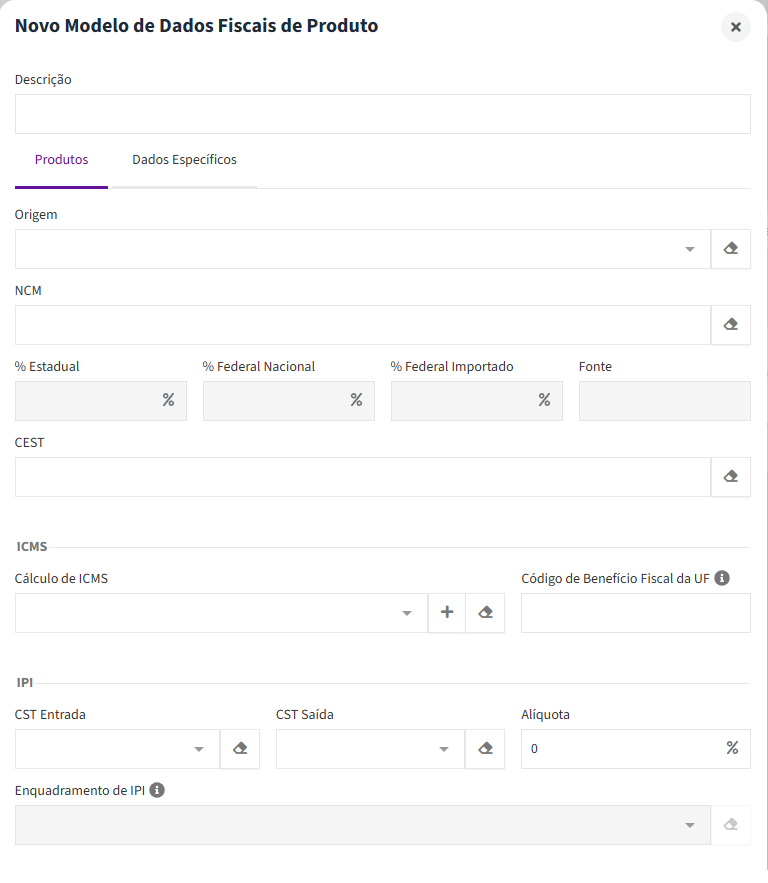Open the CST Saída dropdown

pyautogui.click(x=370, y=749)
